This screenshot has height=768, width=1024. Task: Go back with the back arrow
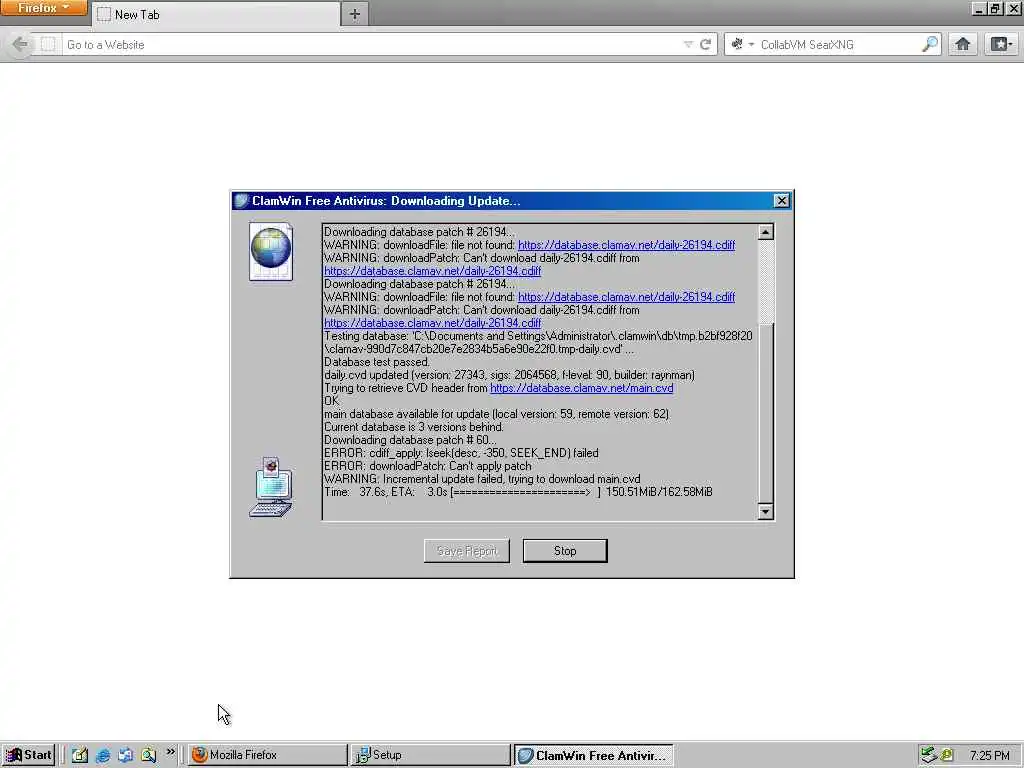[x=20, y=44]
